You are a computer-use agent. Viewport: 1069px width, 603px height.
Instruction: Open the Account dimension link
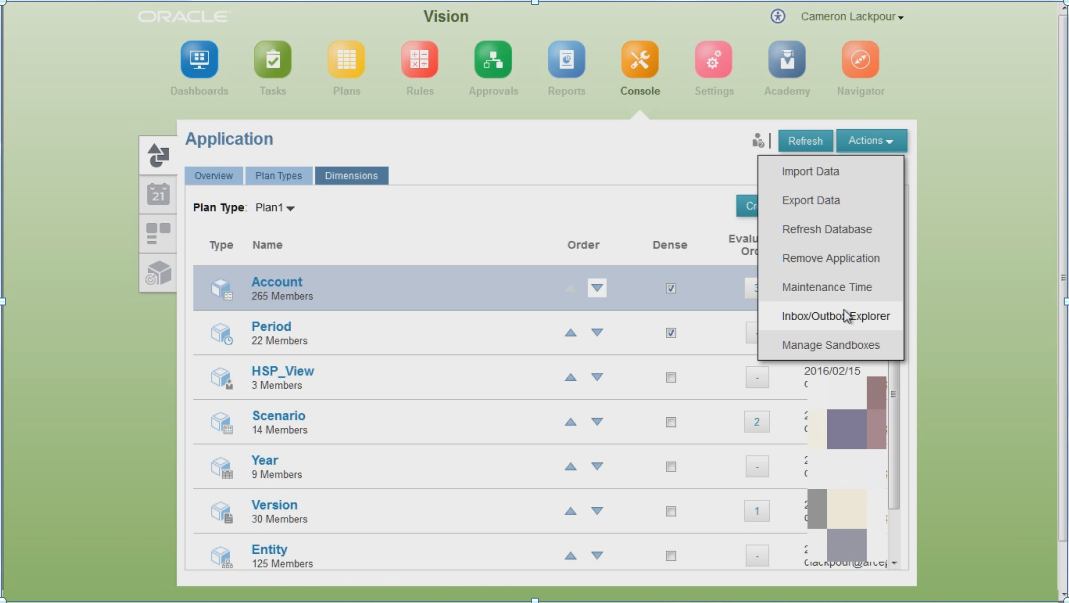pyautogui.click(x=276, y=282)
